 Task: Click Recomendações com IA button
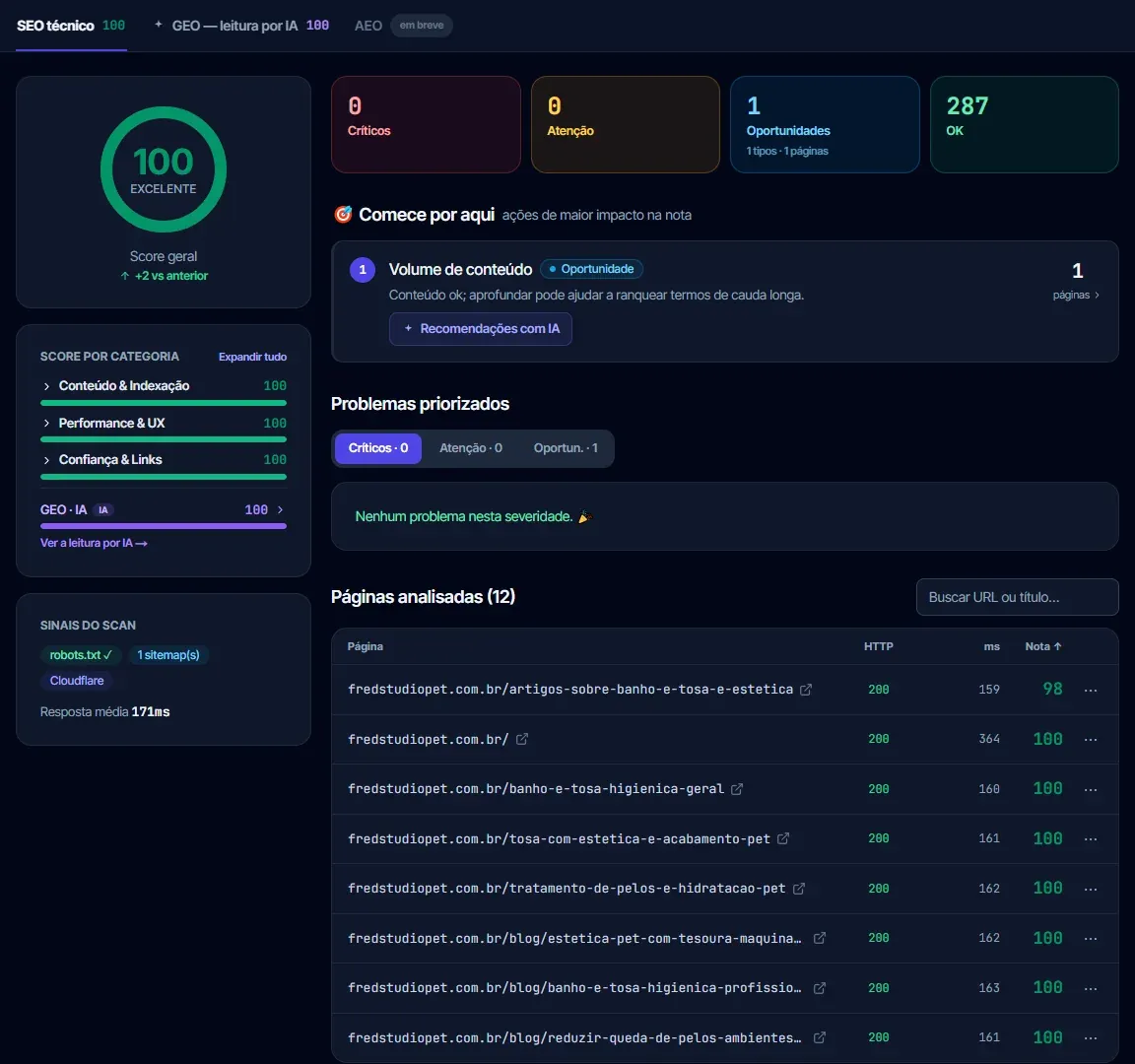[481, 329]
